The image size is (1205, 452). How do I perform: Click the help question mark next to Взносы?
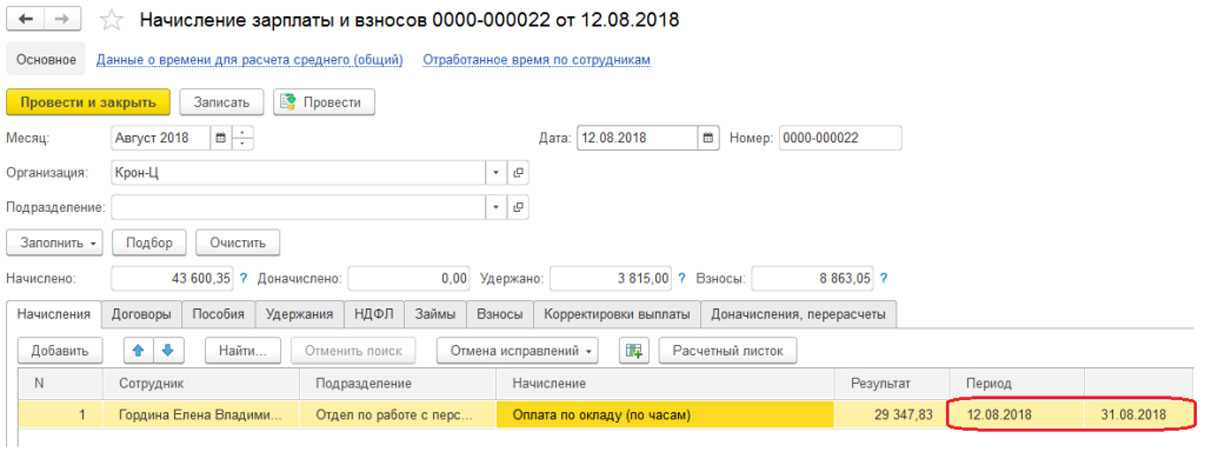(x=884, y=277)
